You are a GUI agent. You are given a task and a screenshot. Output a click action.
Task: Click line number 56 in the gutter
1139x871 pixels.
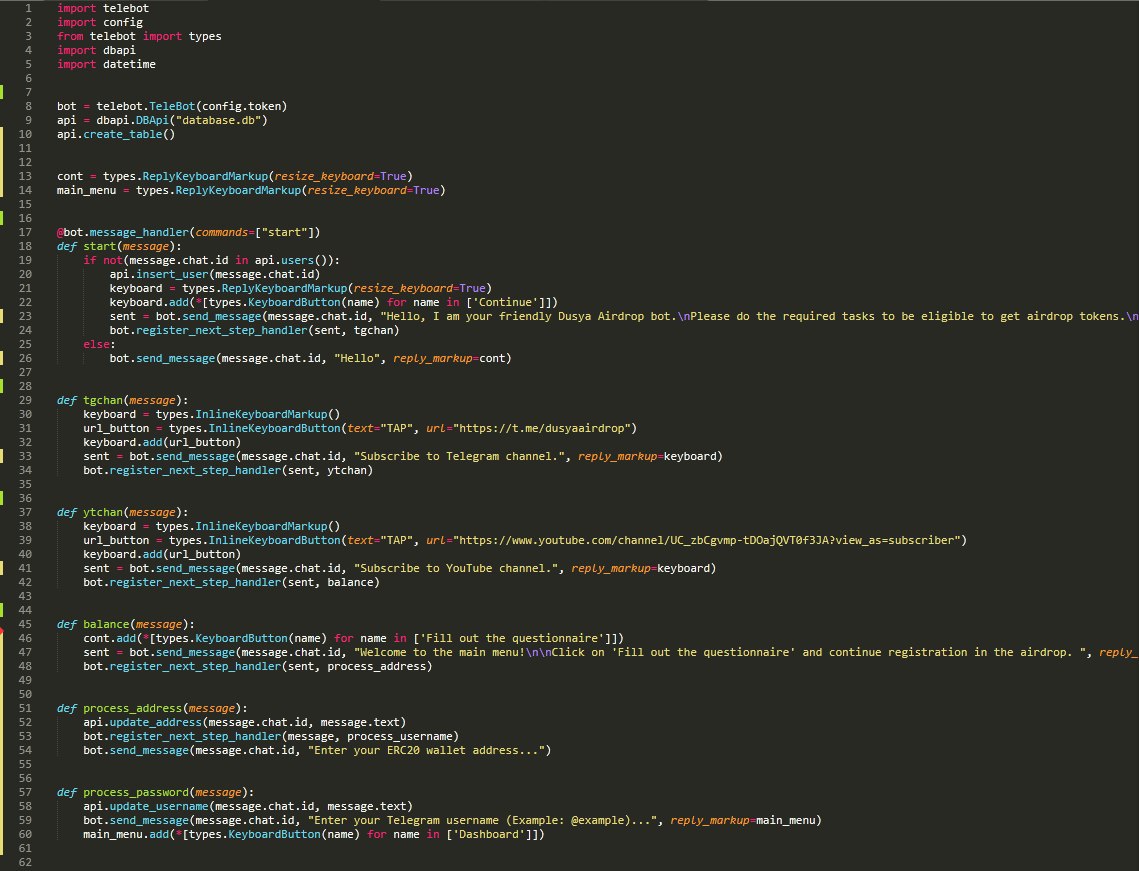pos(25,778)
